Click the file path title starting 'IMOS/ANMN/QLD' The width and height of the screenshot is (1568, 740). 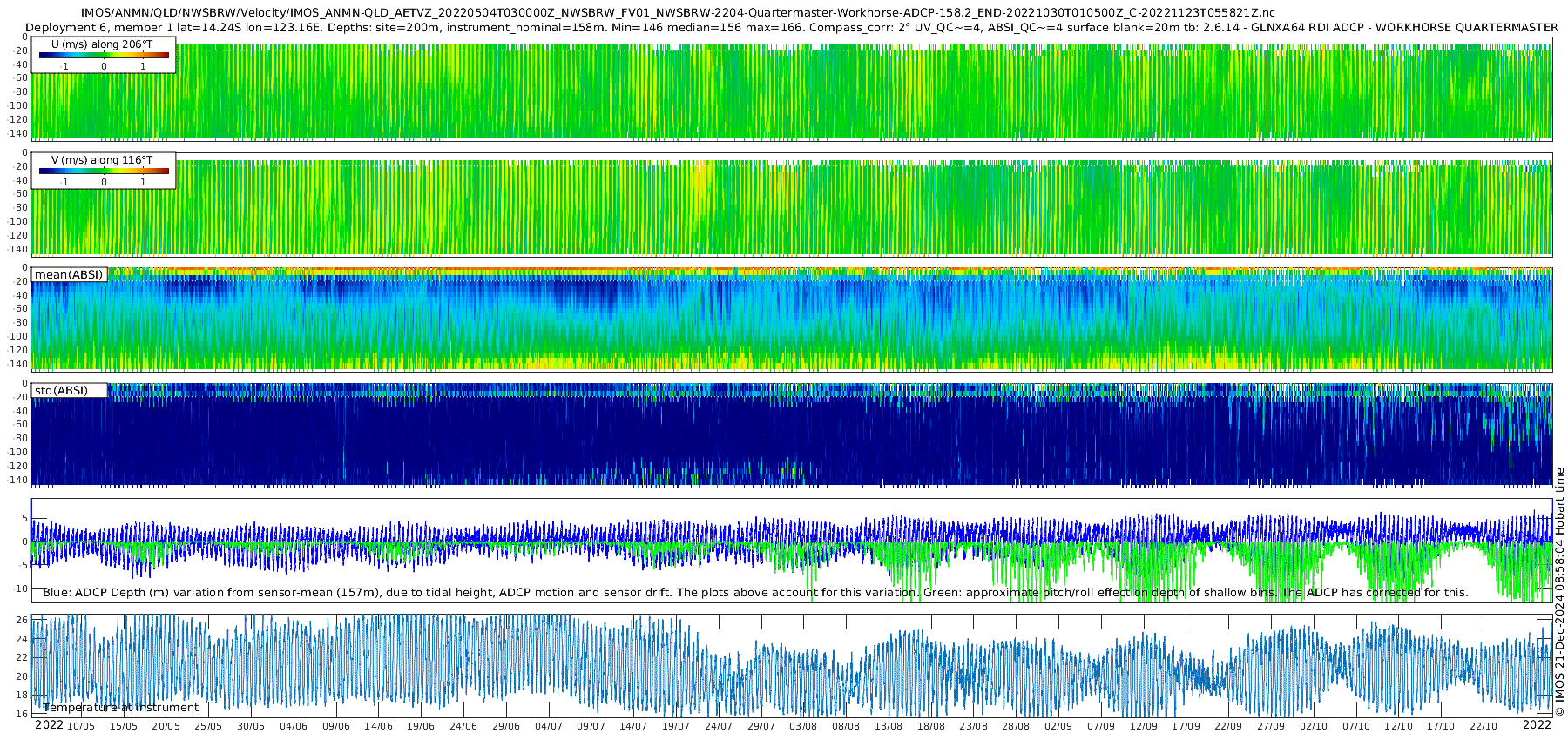point(678,12)
